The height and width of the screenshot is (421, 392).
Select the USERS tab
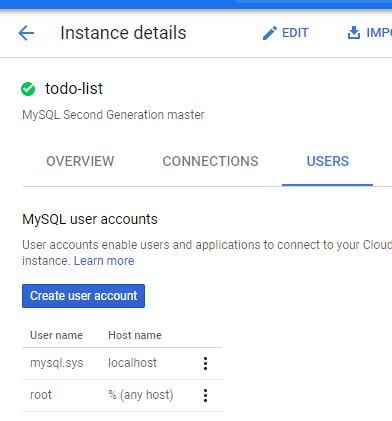coord(327,161)
